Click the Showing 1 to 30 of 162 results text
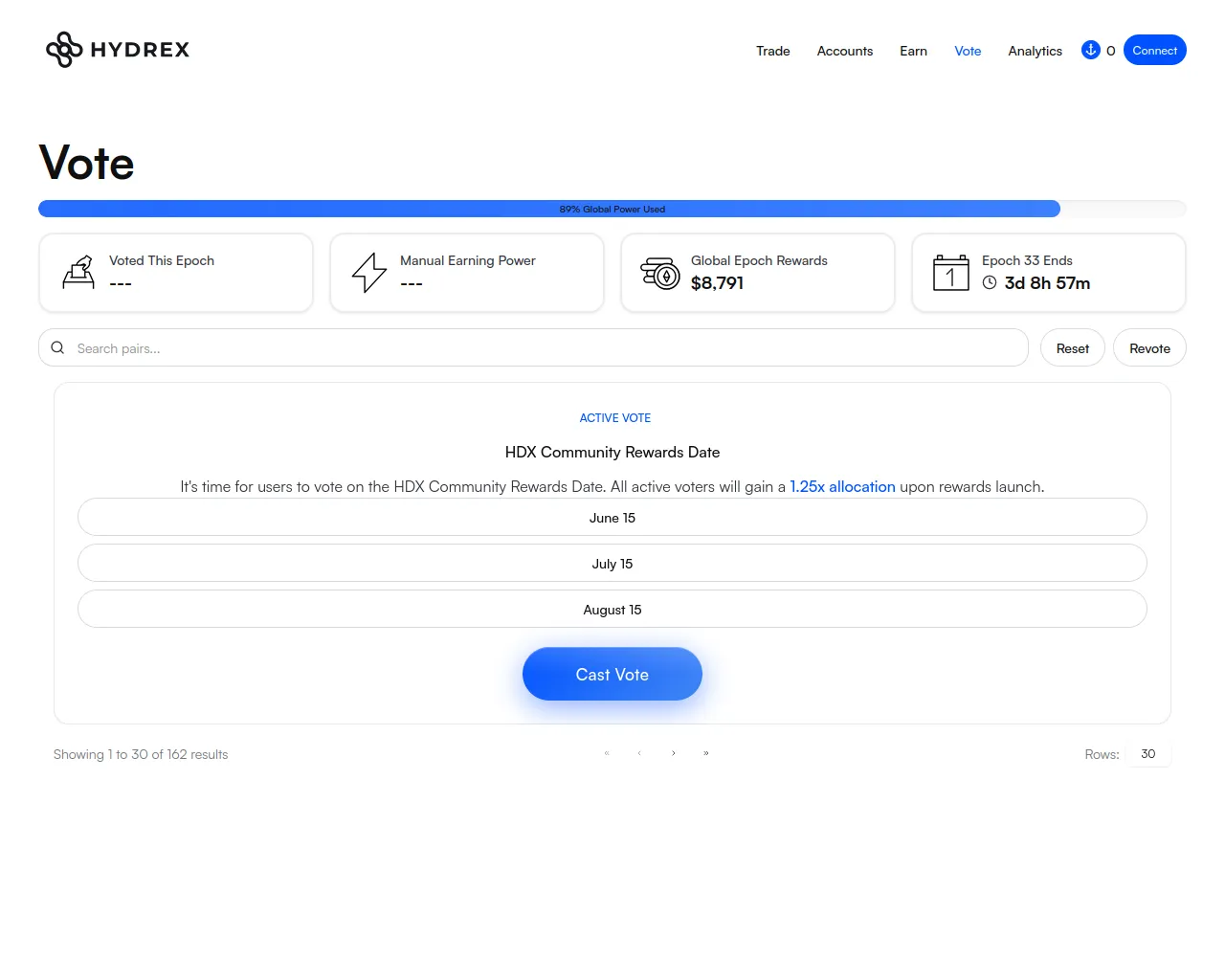 click(141, 754)
